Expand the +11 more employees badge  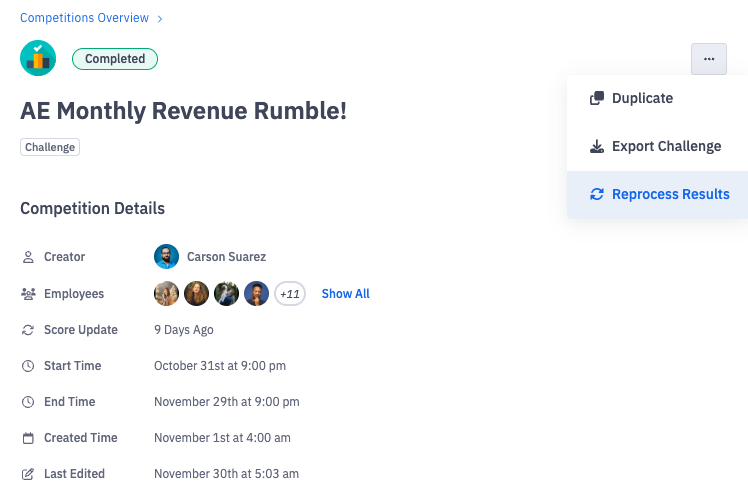click(290, 294)
